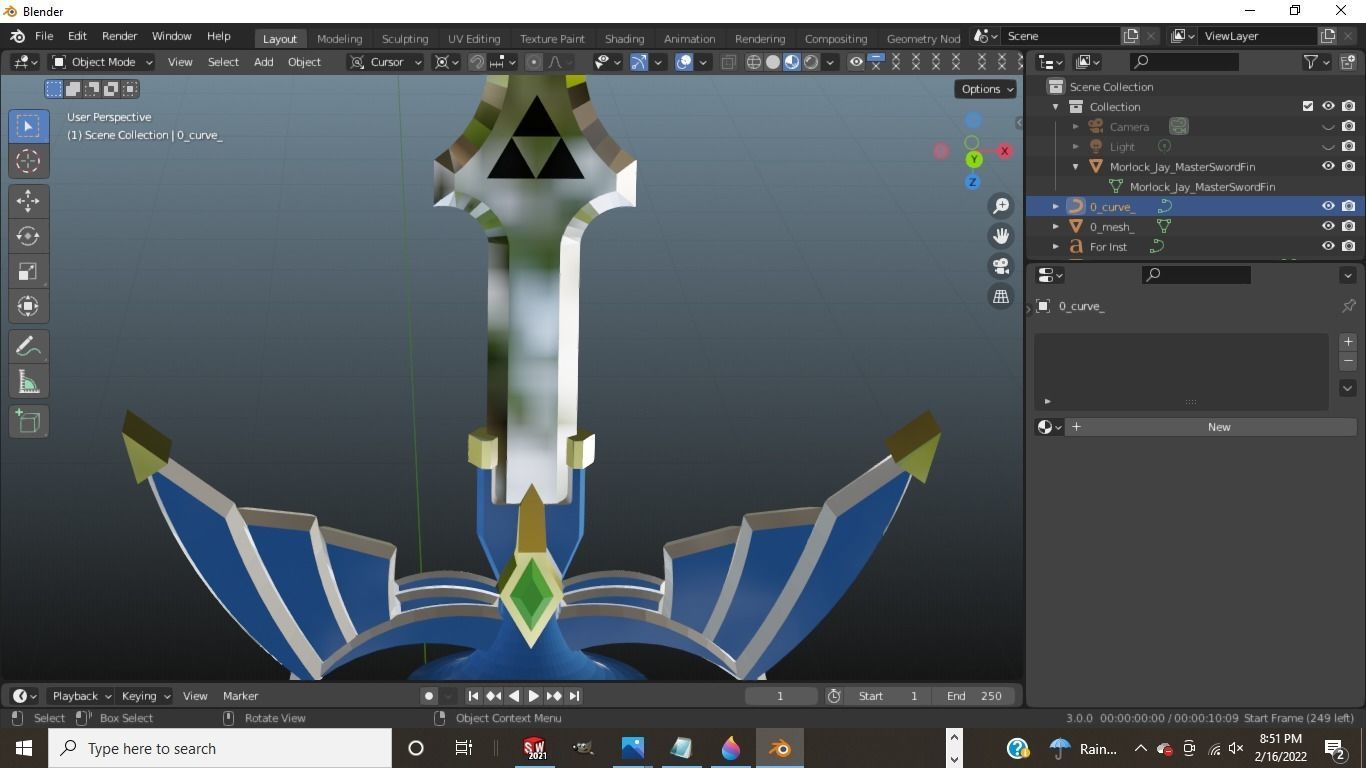Screen dimensions: 1366x768
Task: Open the Playback dropdown in timeline
Action: (82, 696)
